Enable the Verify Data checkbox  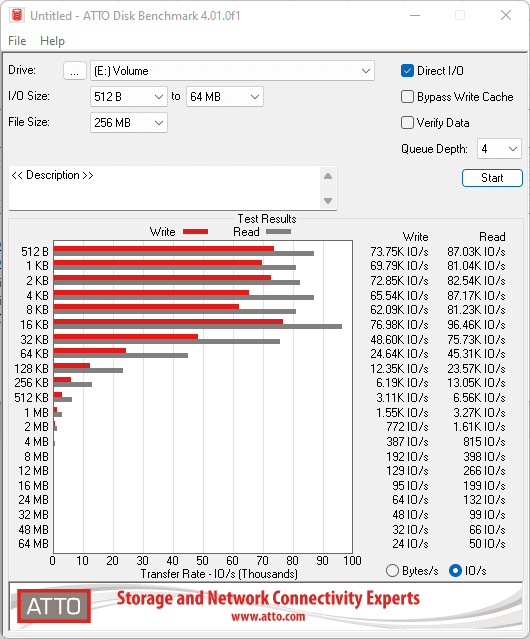pyautogui.click(x=407, y=123)
